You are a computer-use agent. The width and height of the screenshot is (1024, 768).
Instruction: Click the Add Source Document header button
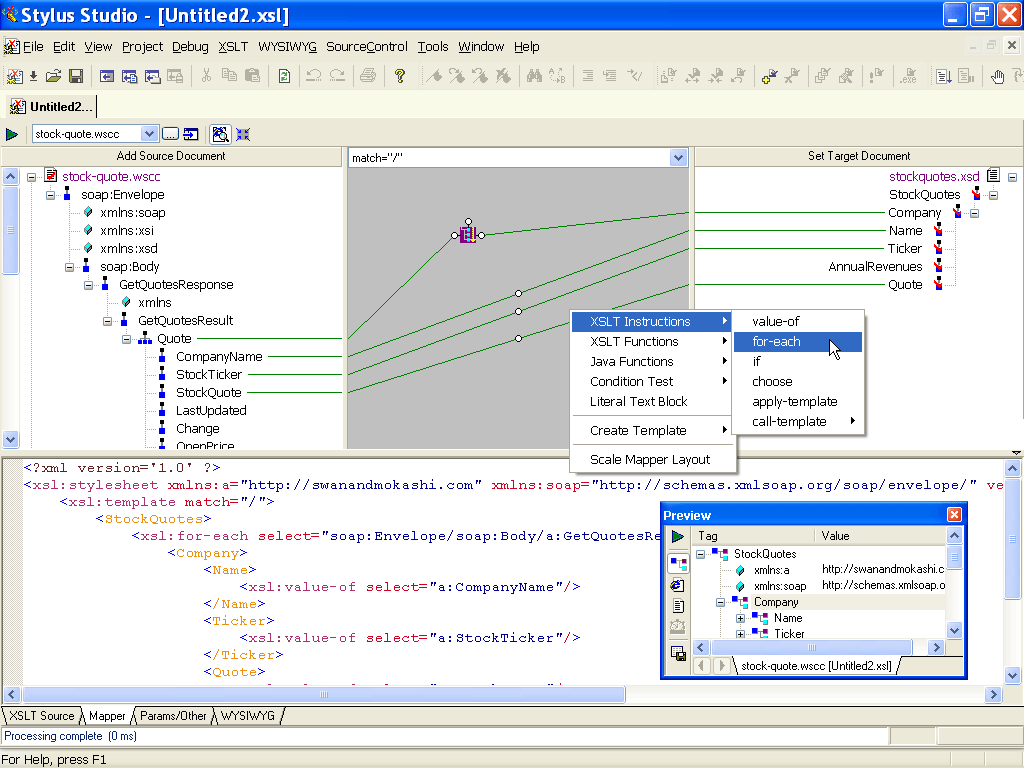[171, 156]
